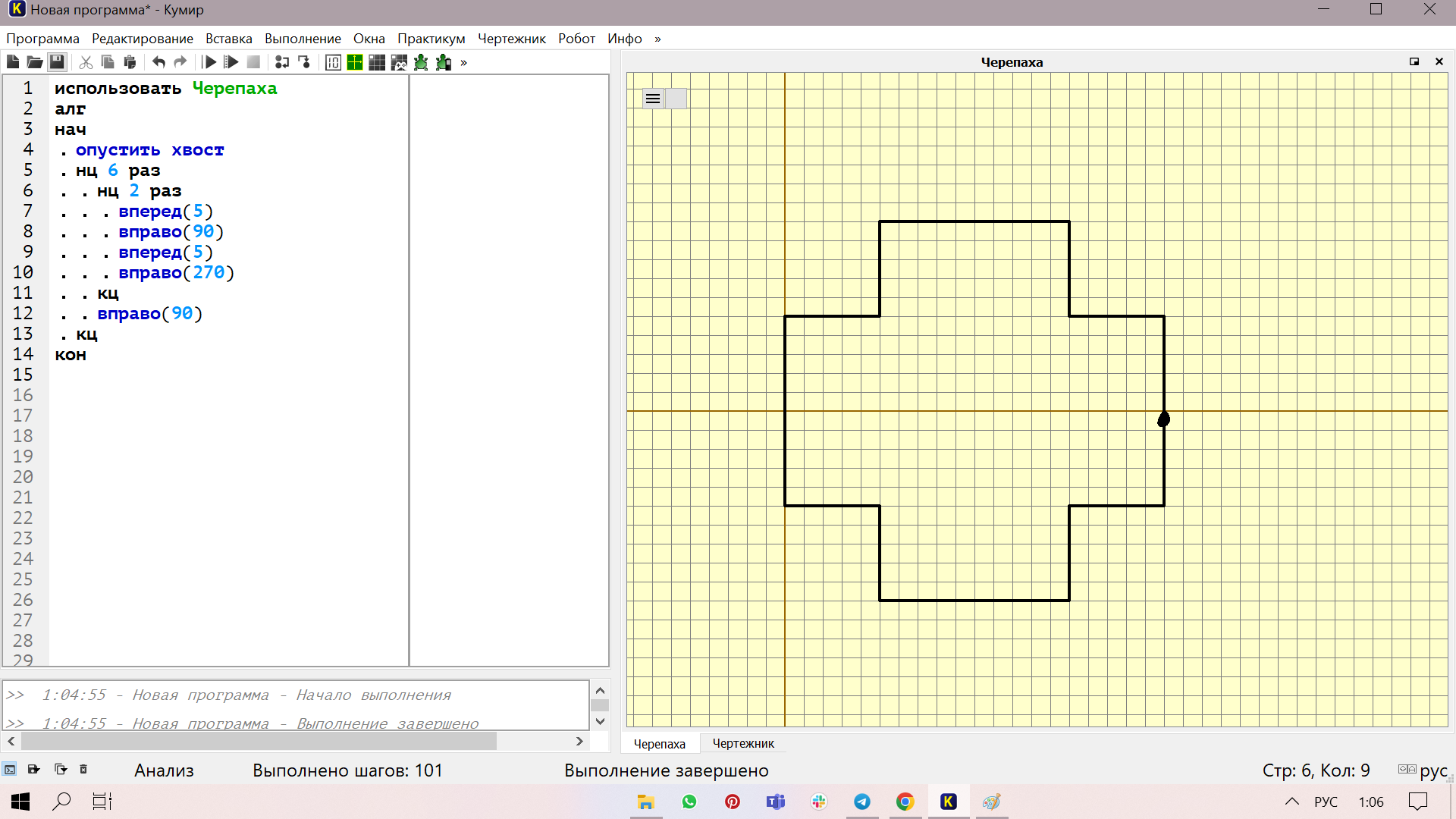The height and width of the screenshot is (819, 1456).
Task: Place cursor on 'нц 6 раз' line
Action: 118,171
